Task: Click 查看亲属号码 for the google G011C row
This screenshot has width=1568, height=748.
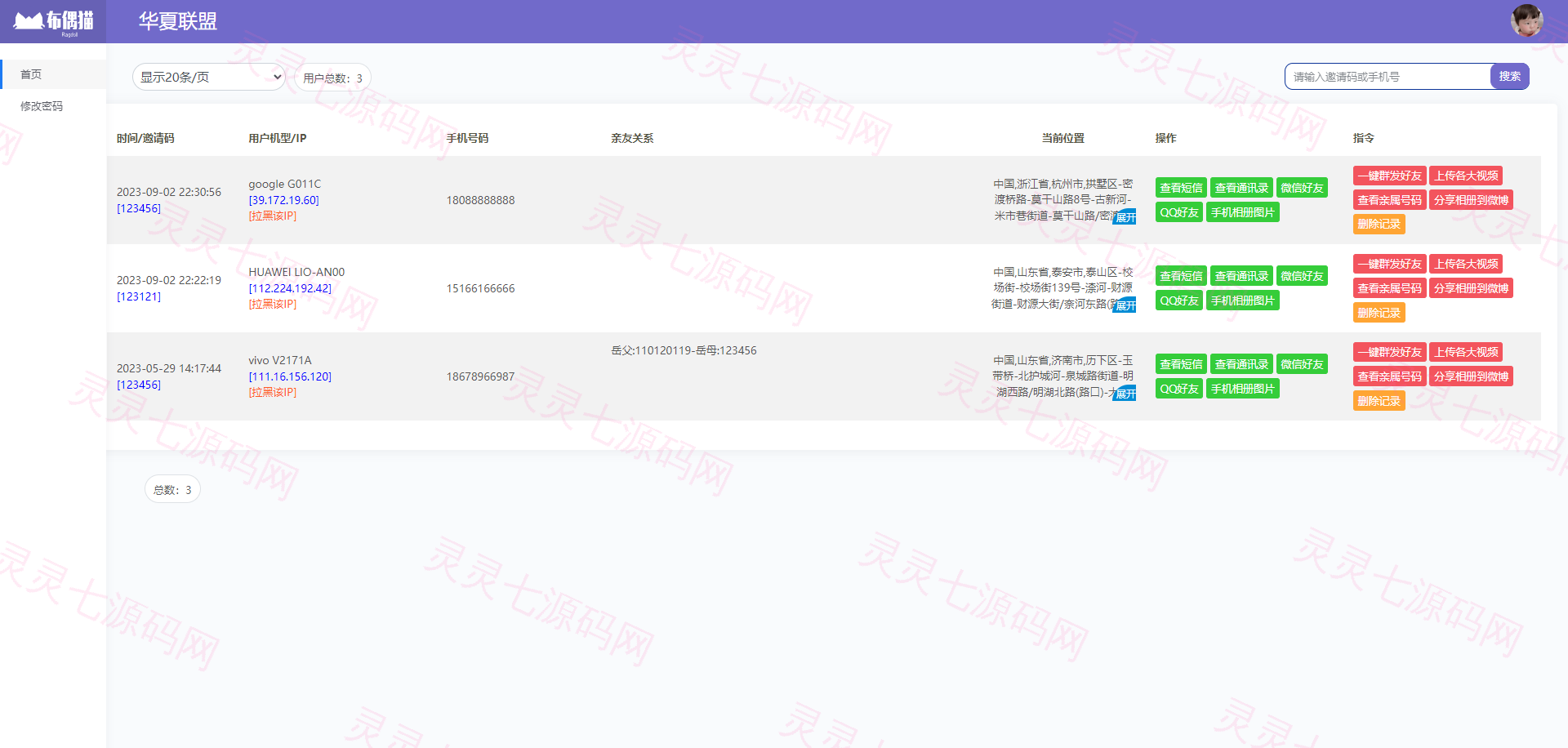Action: coord(1390,200)
